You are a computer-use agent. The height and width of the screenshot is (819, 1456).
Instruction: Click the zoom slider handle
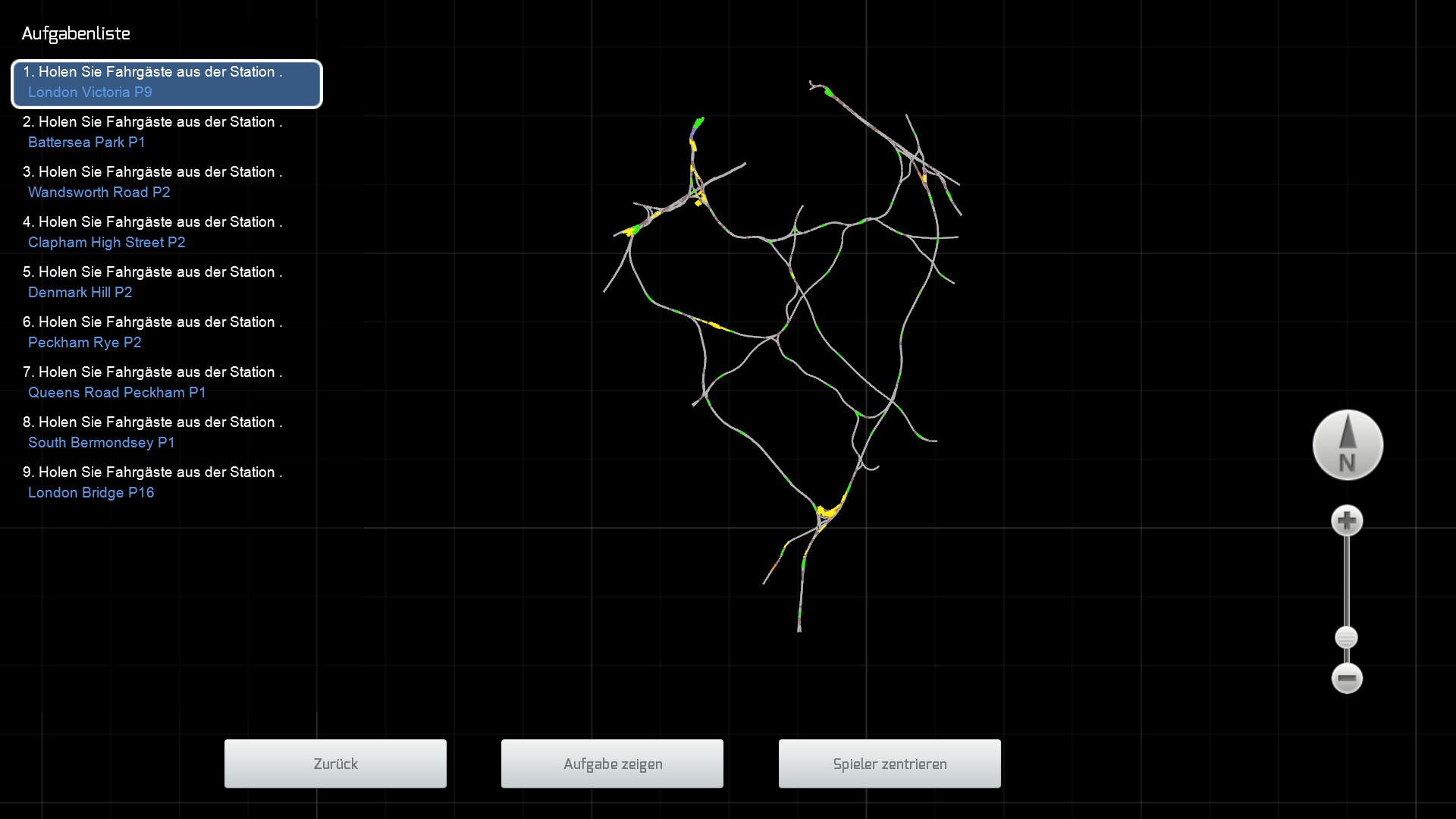coord(1346,638)
